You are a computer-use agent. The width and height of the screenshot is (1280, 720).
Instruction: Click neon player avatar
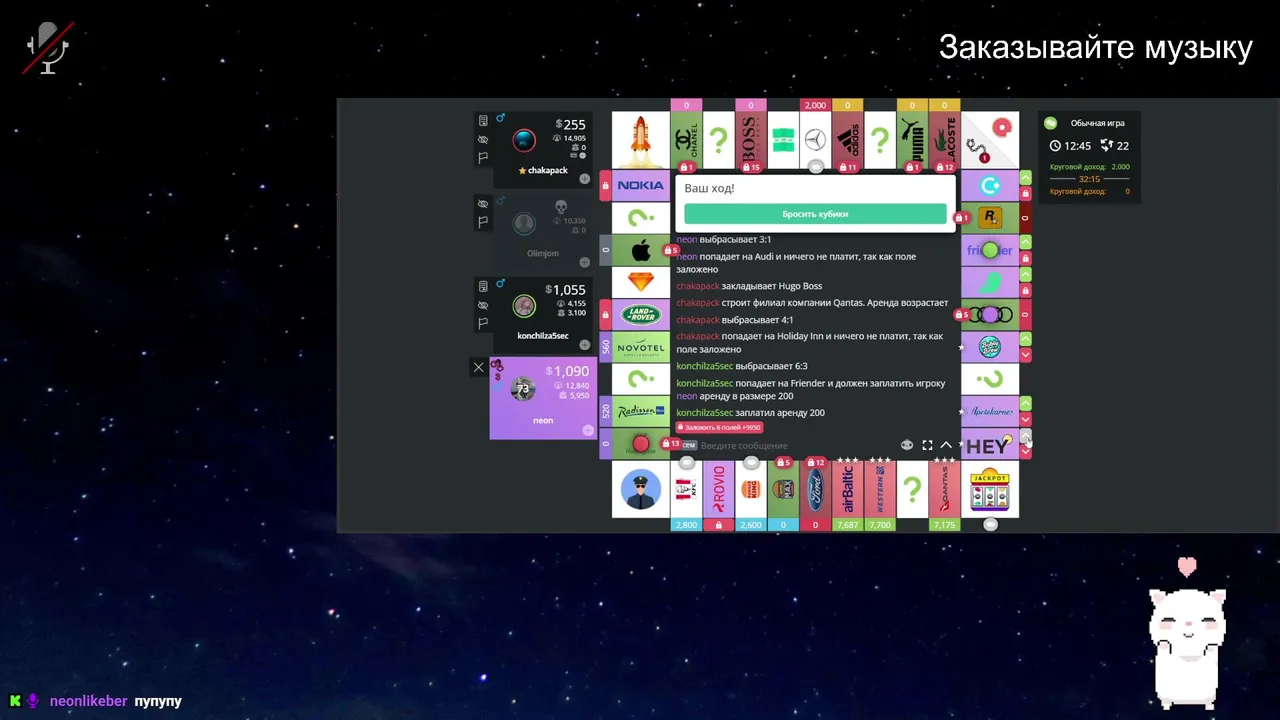tap(522, 389)
